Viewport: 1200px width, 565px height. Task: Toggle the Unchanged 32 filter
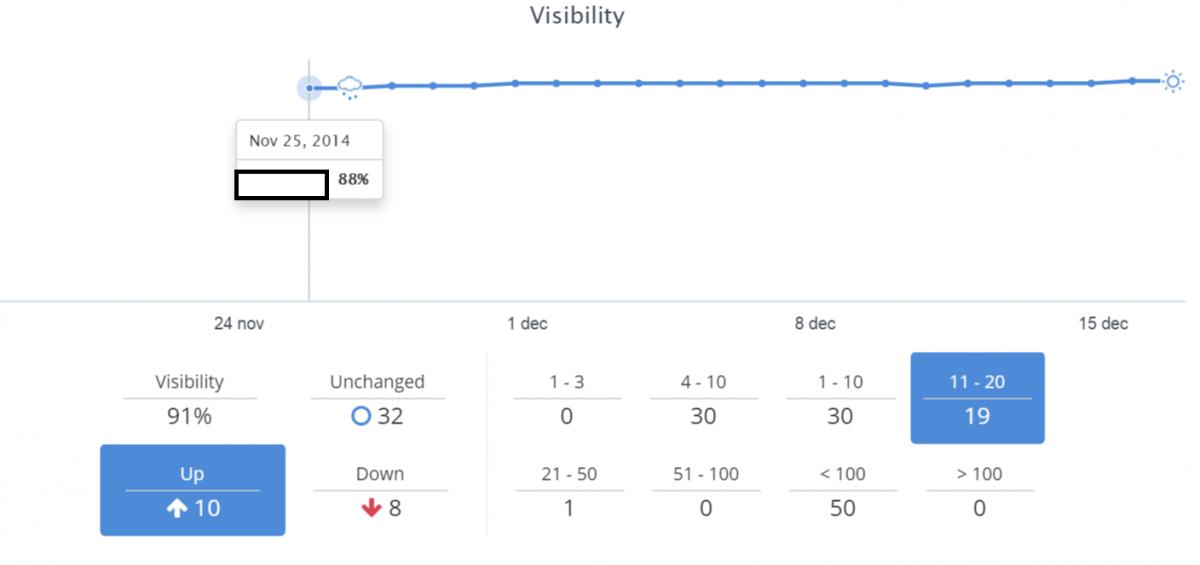(378, 399)
